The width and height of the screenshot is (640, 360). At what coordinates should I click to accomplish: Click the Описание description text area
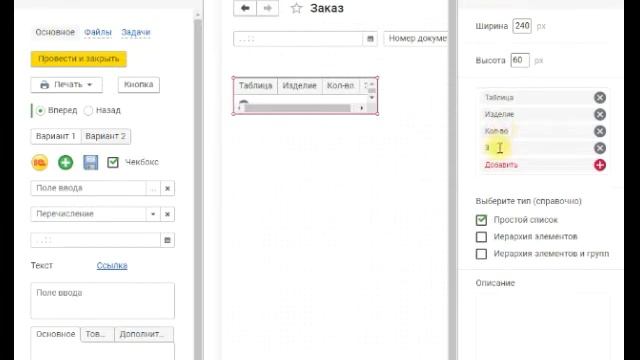tap(543, 327)
